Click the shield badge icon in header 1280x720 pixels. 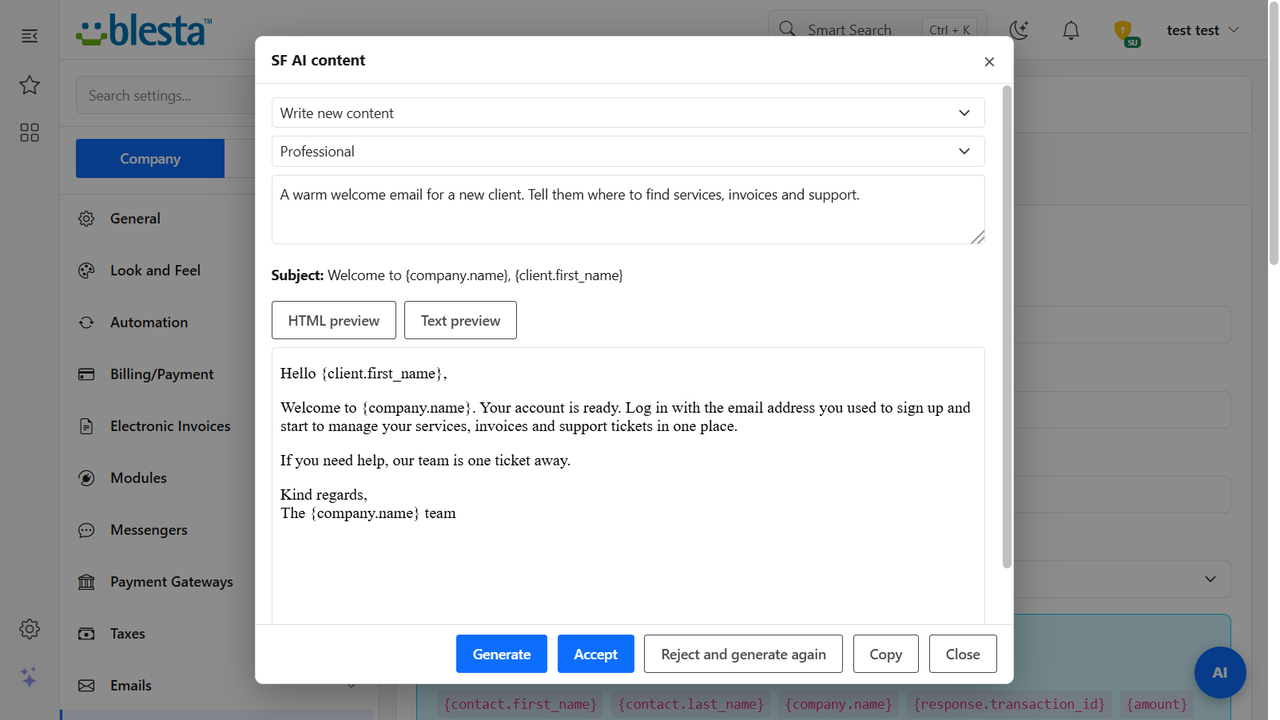(x=1125, y=32)
